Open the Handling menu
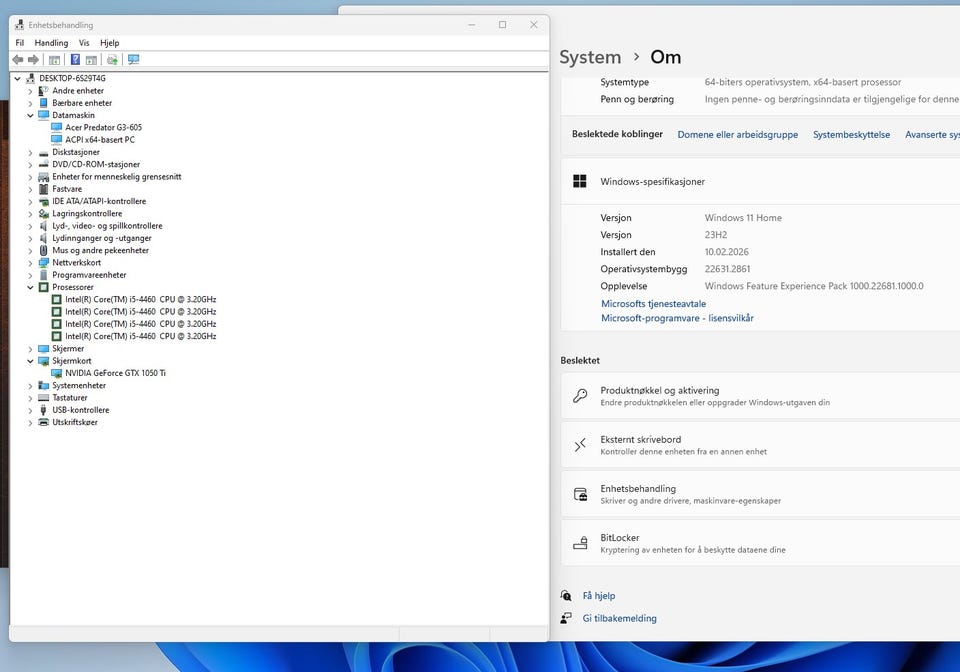 51,43
